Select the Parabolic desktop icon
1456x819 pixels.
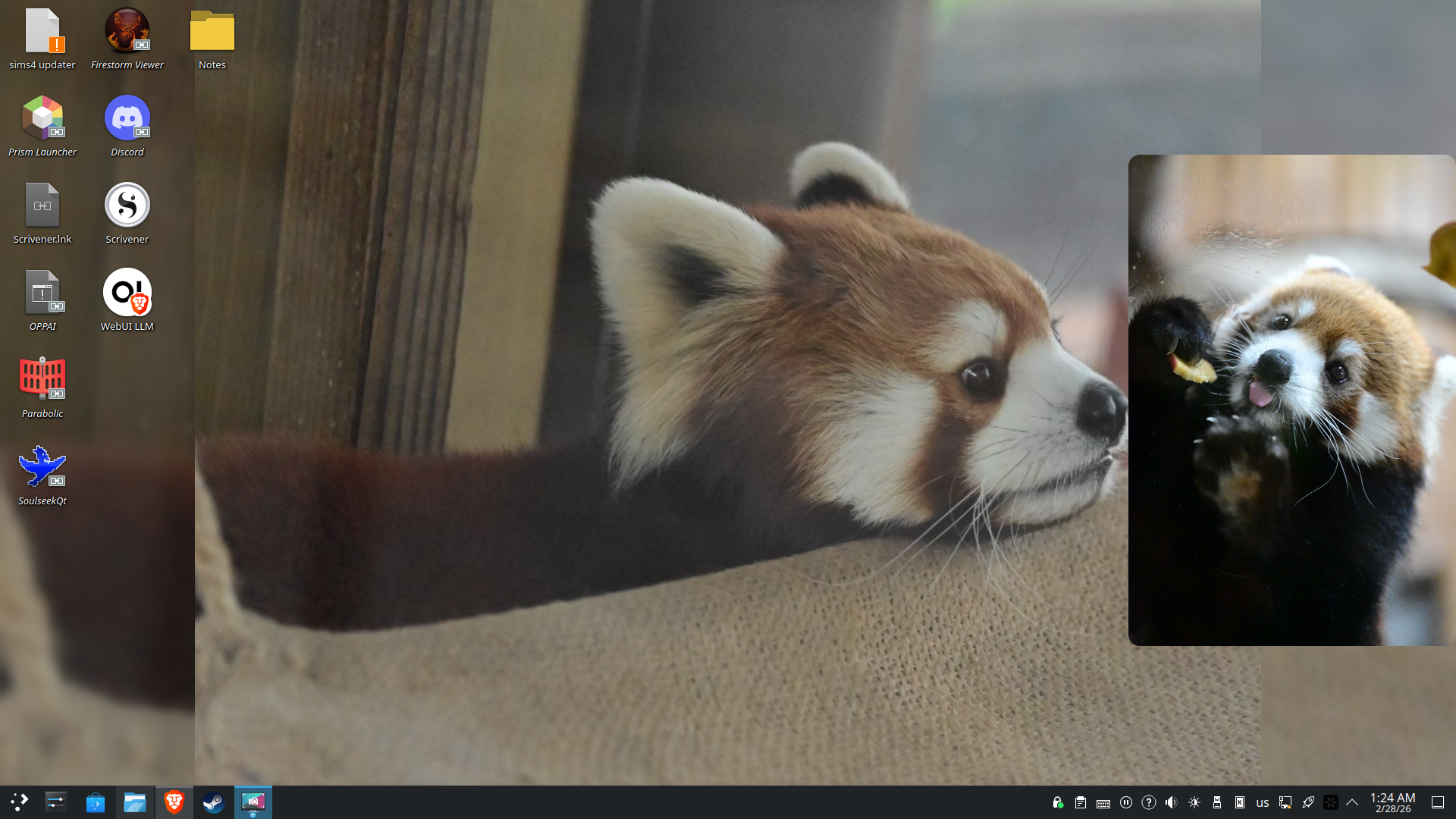click(42, 379)
